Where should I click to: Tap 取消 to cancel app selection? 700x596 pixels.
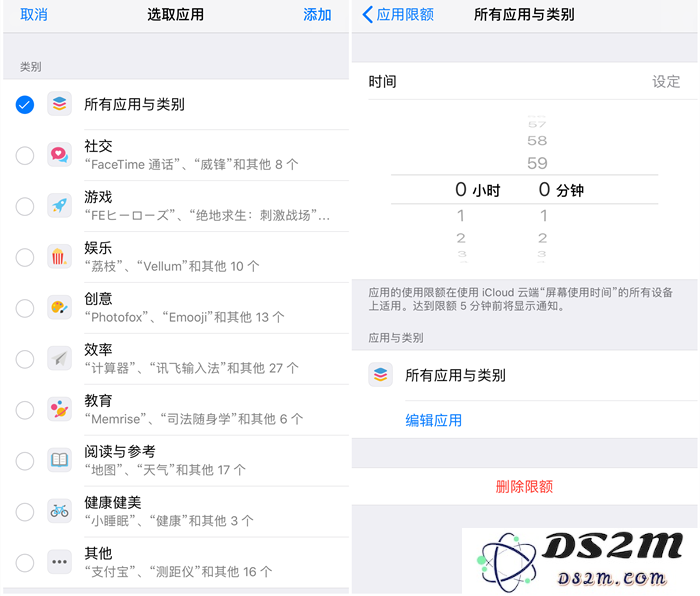(x=34, y=15)
